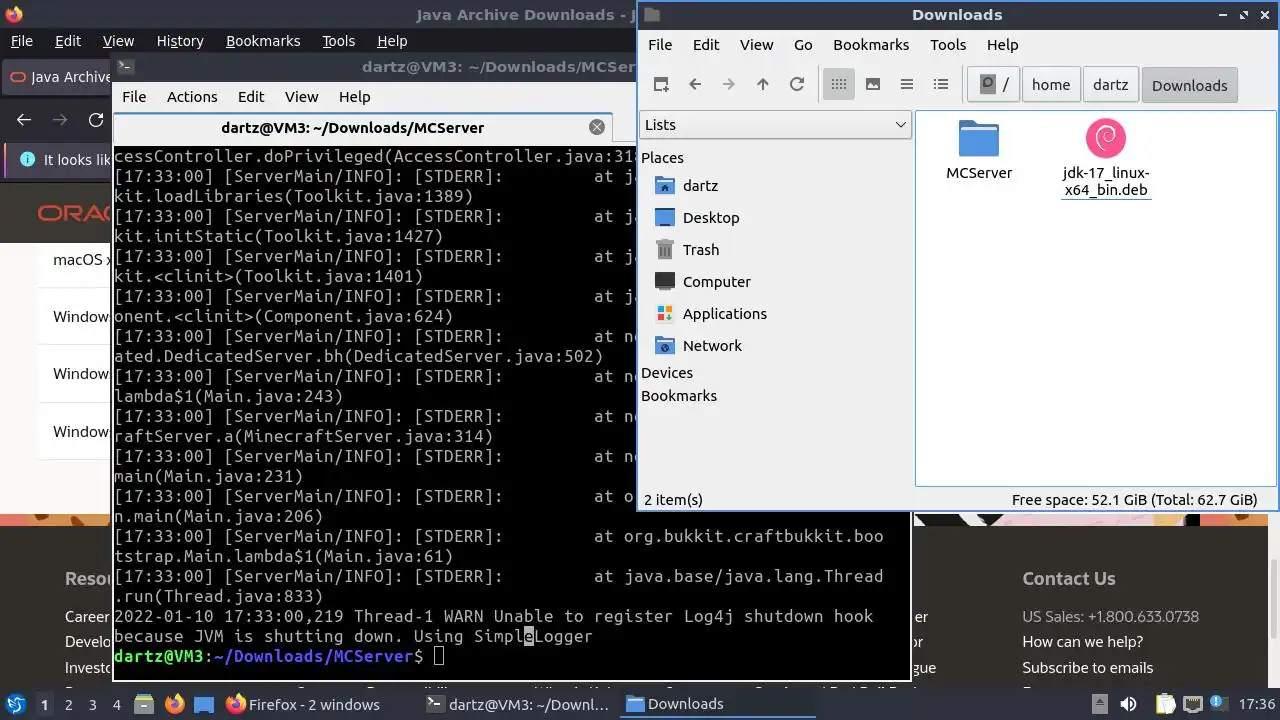Click Firefox back arrow button

pyautogui.click(x=24, y=119)
